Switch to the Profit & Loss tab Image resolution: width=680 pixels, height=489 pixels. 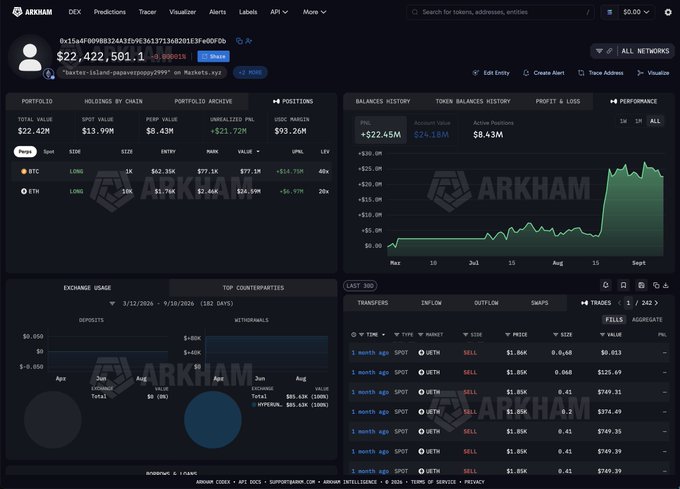click(558, 101)
